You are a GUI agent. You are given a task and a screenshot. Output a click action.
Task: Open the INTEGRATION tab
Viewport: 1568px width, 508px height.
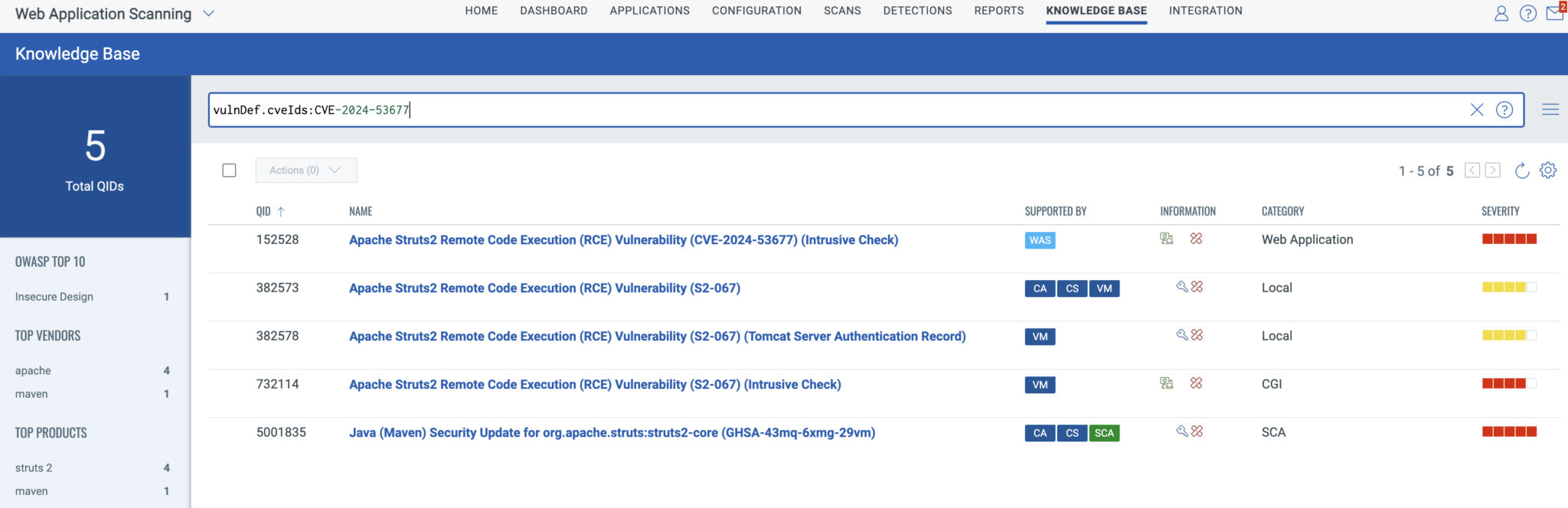point(1205,11)
